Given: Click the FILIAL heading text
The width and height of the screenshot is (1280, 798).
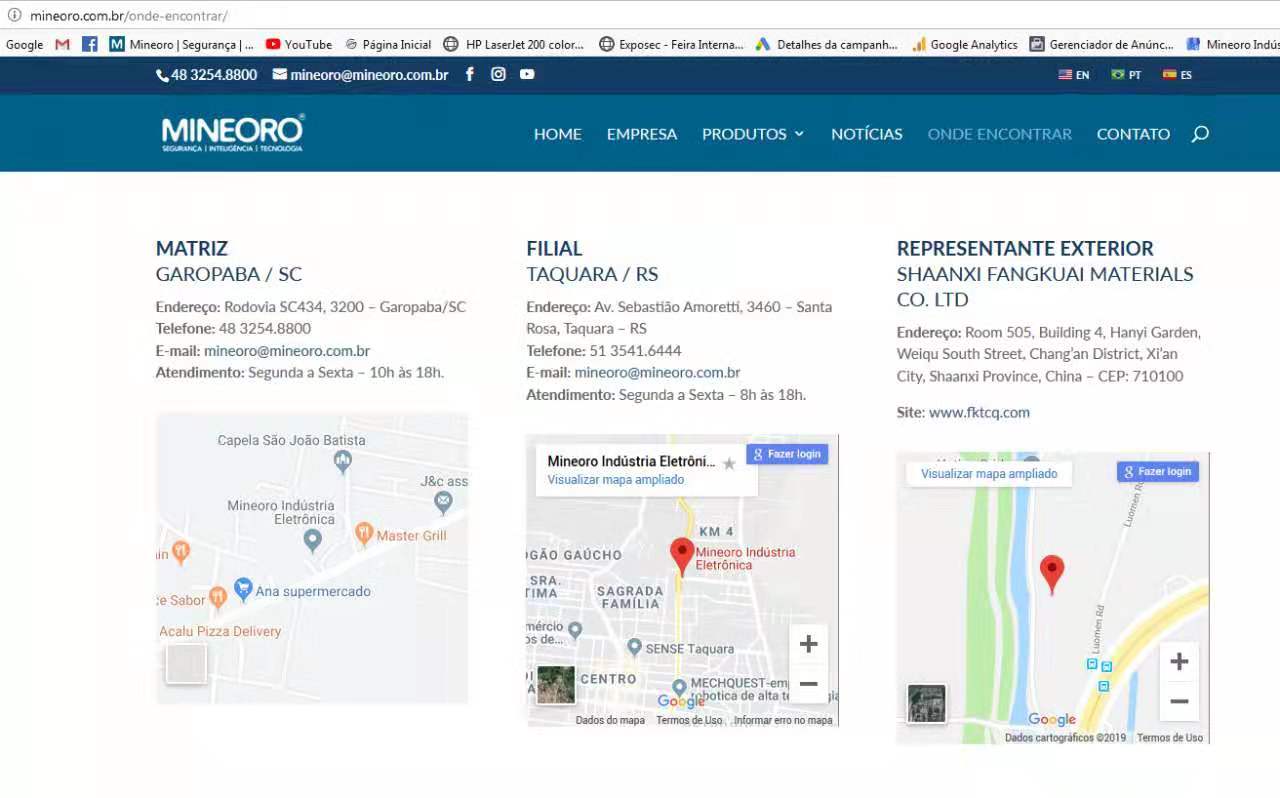Looking at the screenshot, I should coord(554,248).
